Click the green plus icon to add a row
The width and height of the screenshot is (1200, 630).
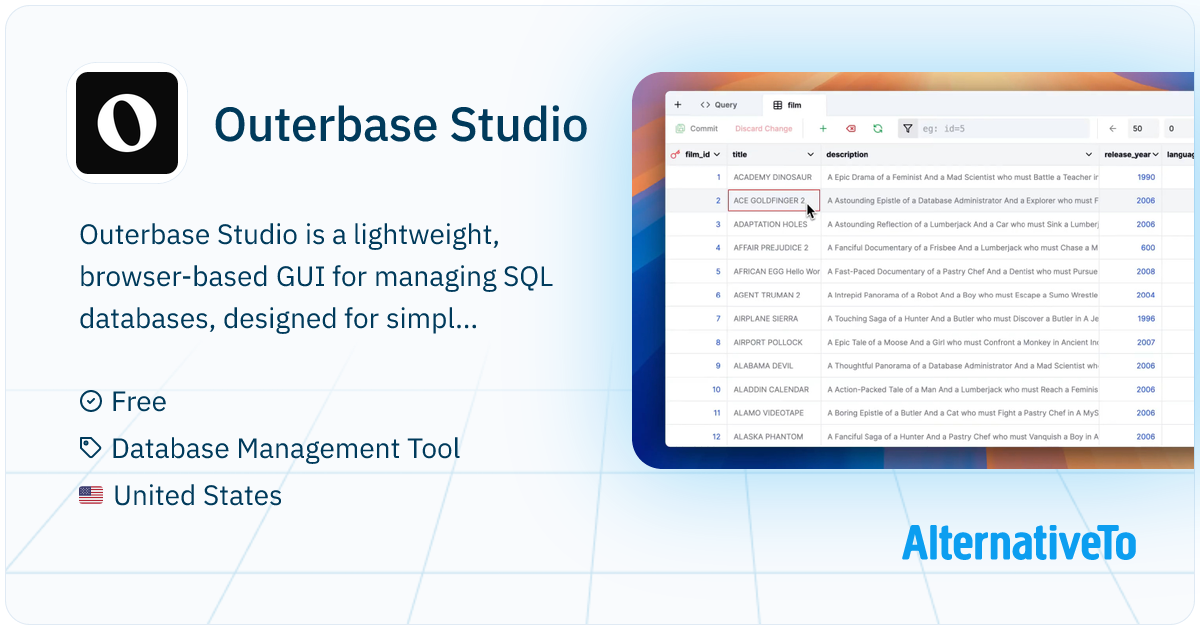click(x=823, y=129)
